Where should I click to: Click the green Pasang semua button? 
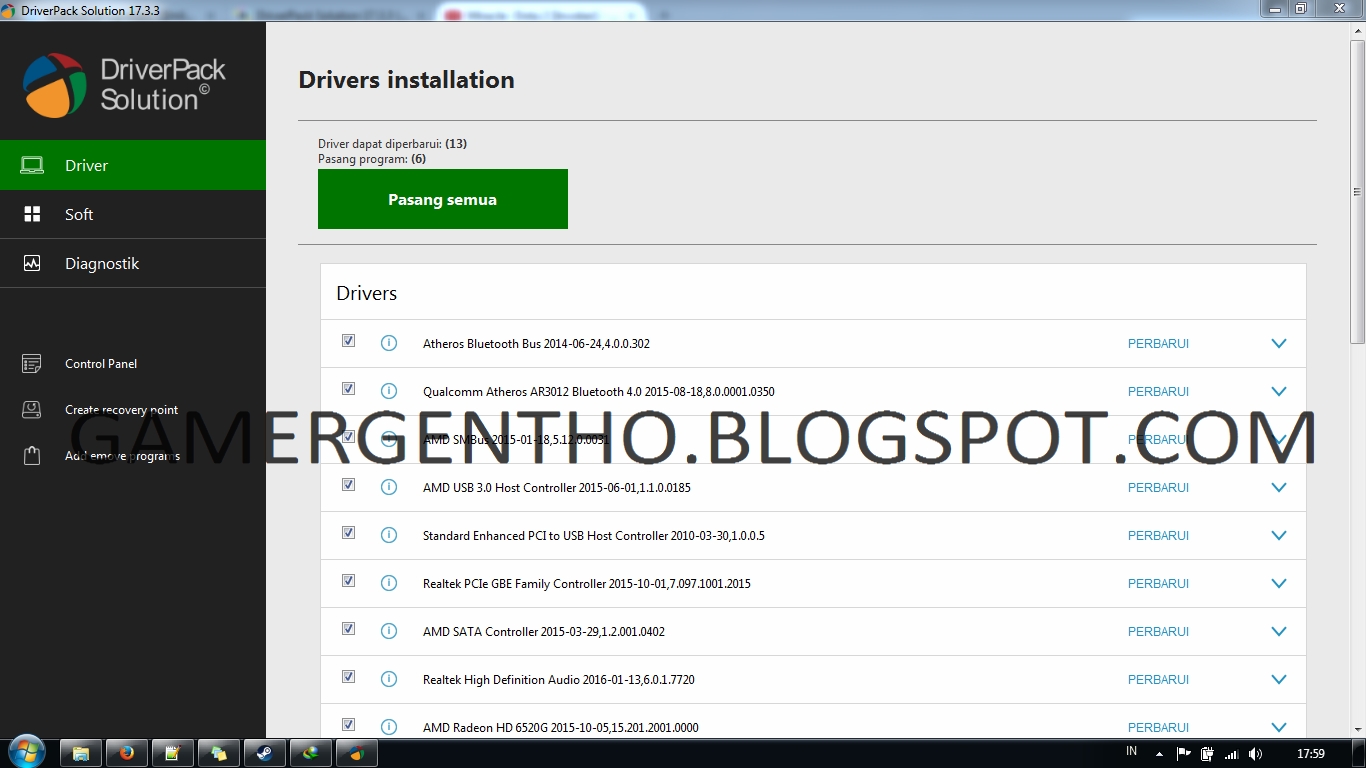tap(443, 199)
